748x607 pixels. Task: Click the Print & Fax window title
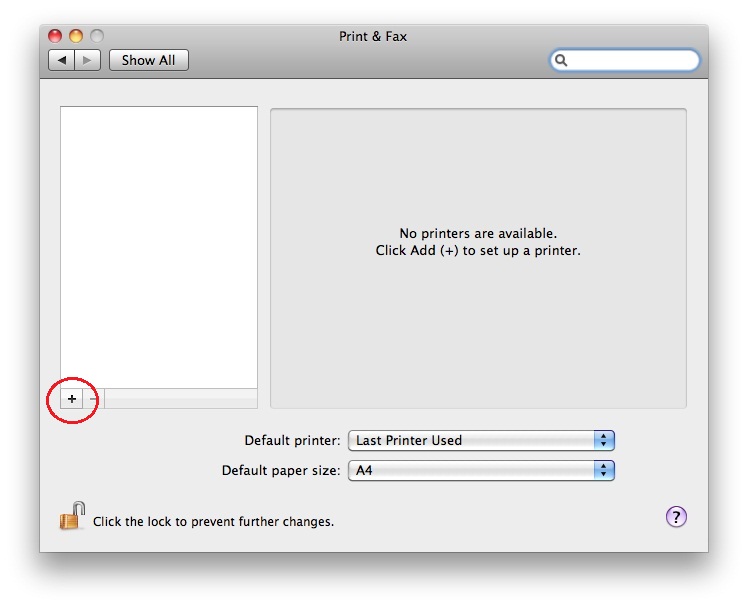(x=373, y=37)
